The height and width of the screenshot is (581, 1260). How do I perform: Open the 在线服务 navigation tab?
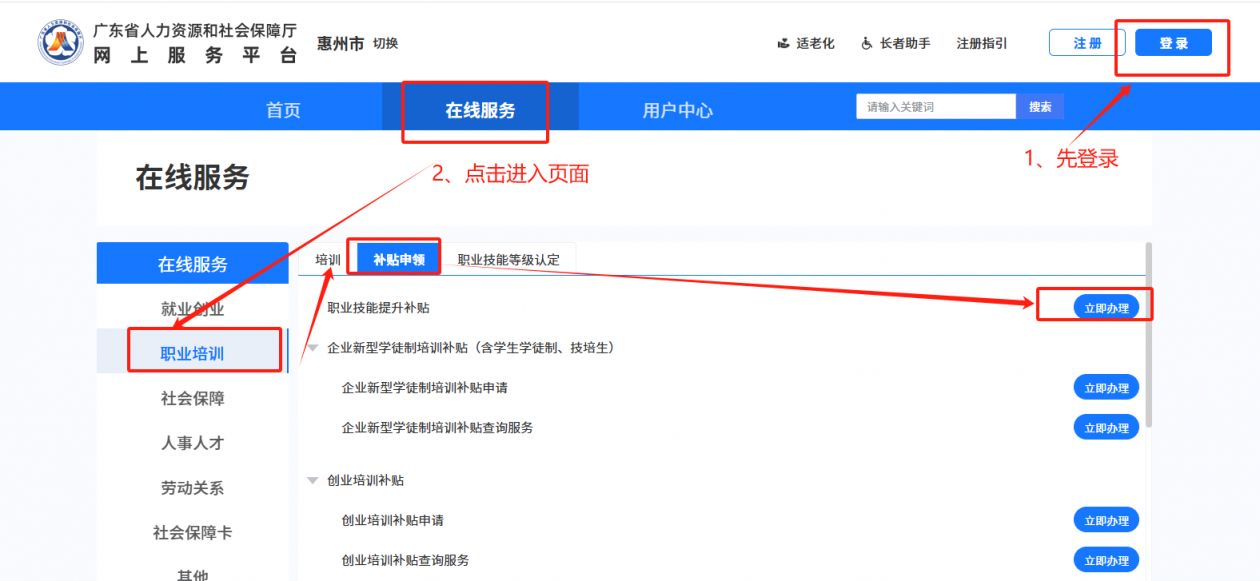click(480, 110)
